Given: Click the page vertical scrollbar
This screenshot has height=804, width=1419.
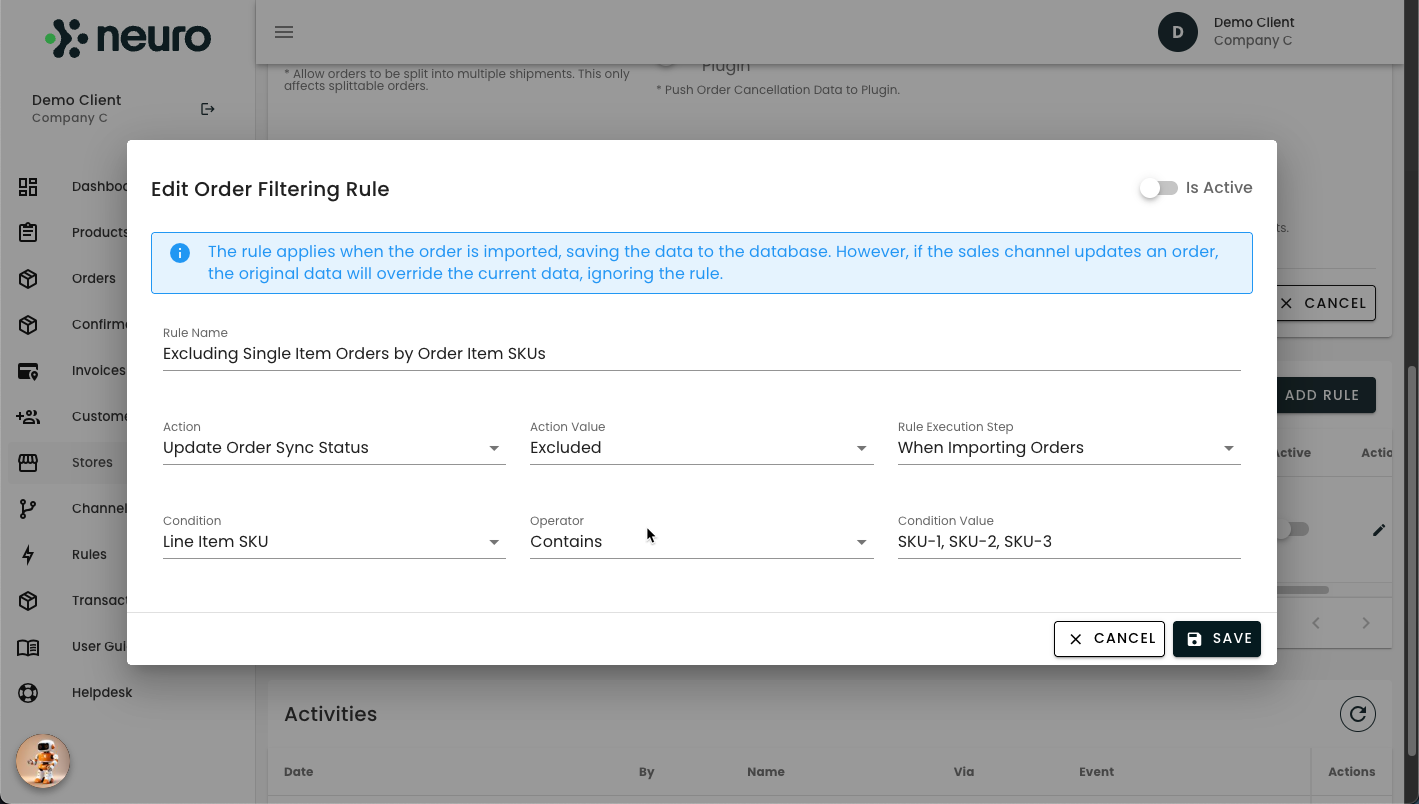Looking at the screenshot, I should coord(1412,560).
